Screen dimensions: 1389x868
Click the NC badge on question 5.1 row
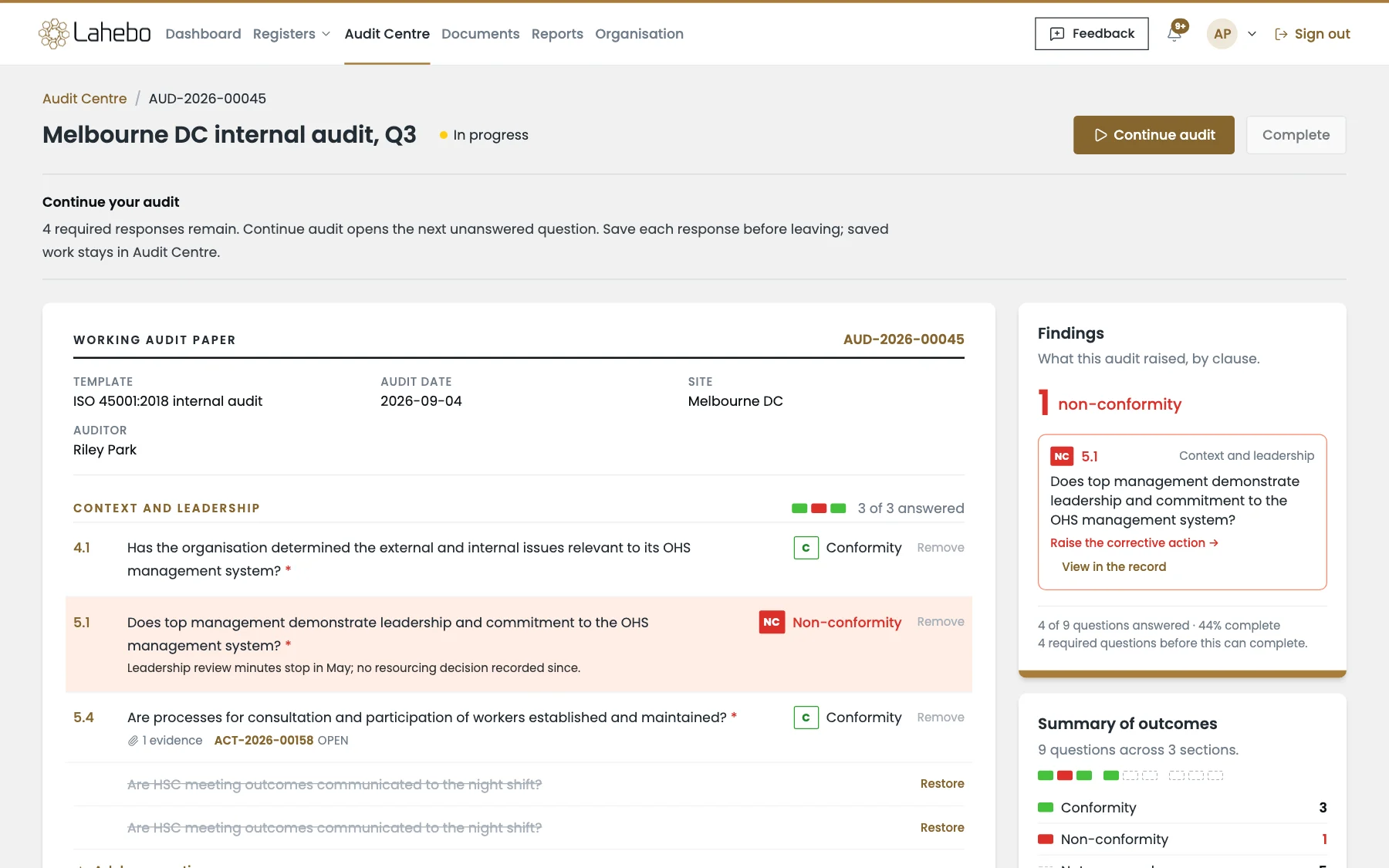point(772,622)
